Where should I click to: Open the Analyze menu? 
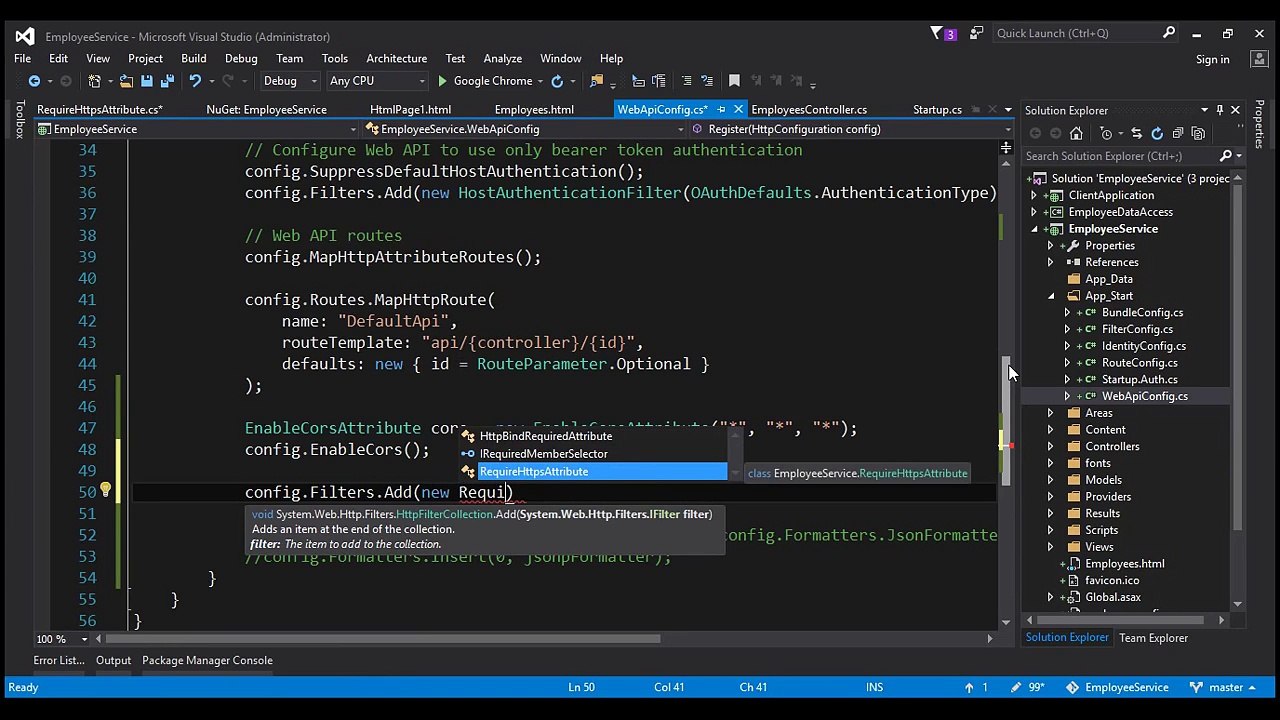[x=502, y=58]
